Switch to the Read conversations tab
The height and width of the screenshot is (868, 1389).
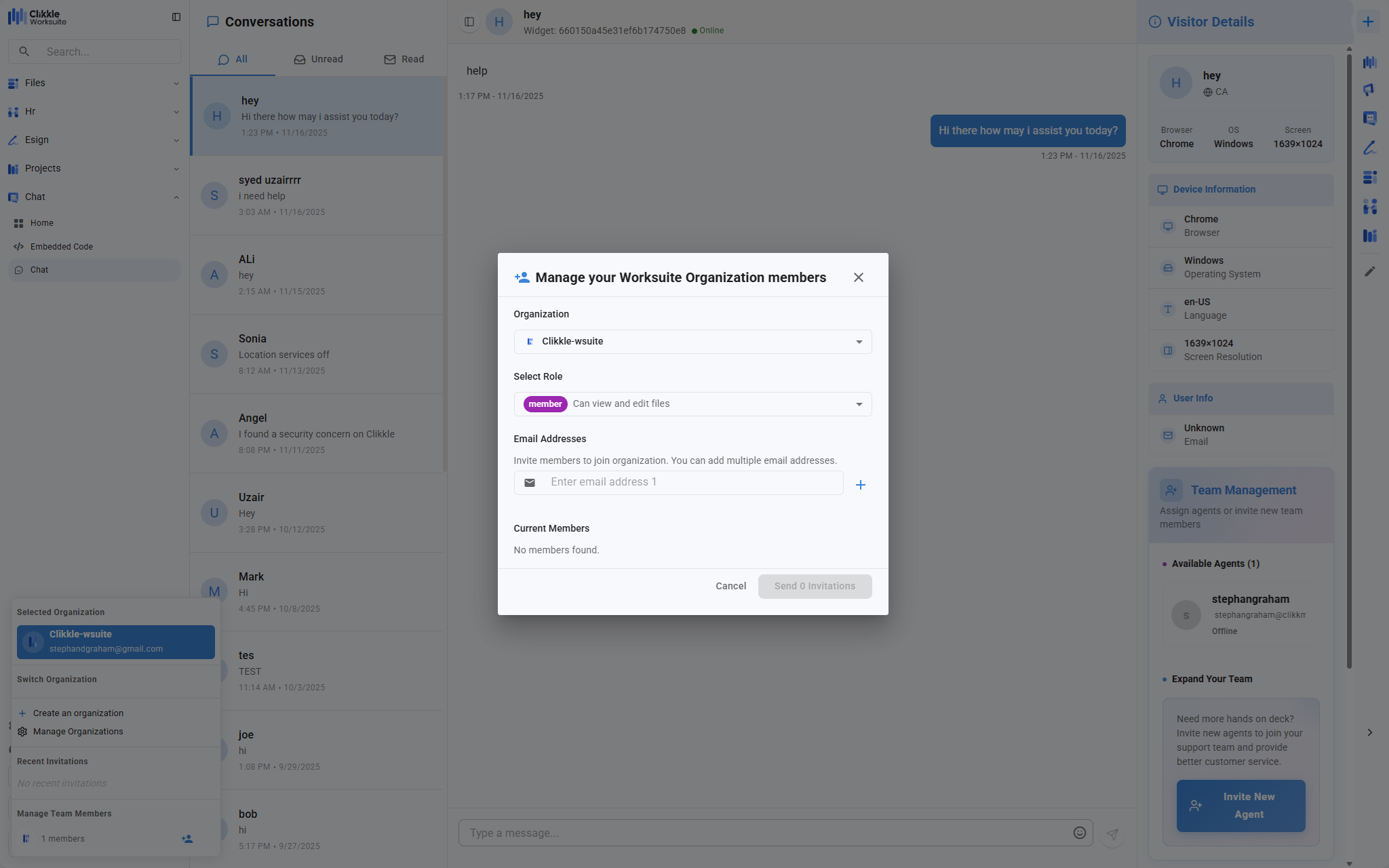tap(404, 59)
